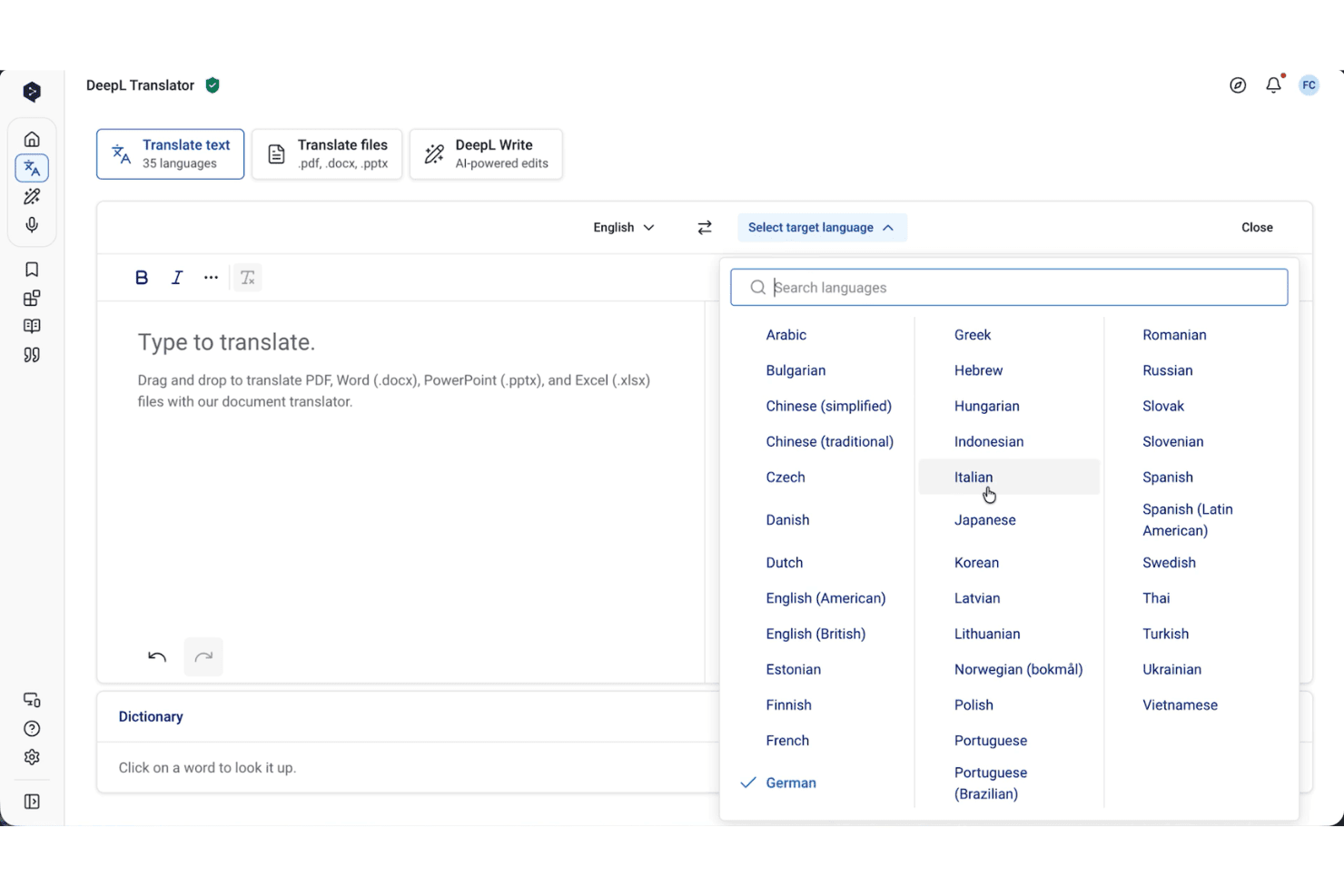The height and width of the screenshot is (896, 1344).
Task: Open the microphone voice icon in sidebar
Action: (32, 224)
